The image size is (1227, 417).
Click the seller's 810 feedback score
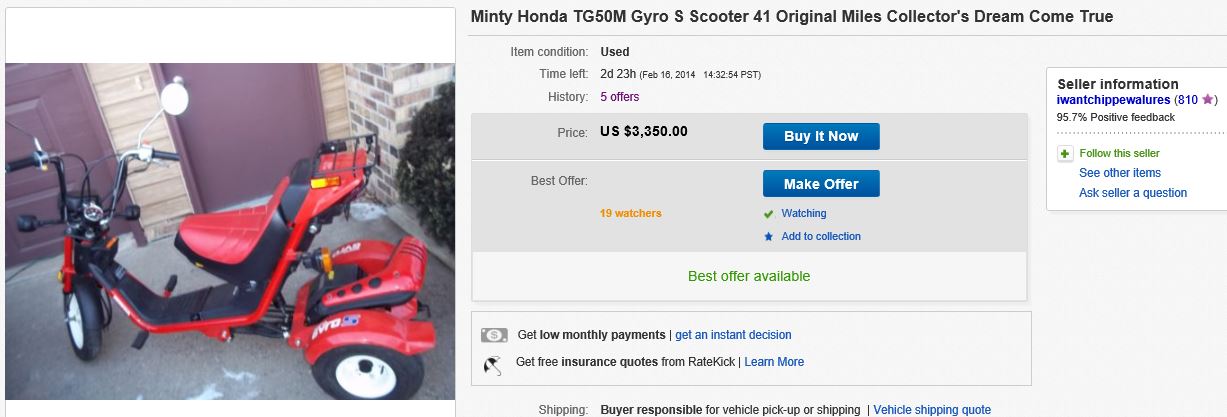pyautogui.click(x=1187, y=100)
